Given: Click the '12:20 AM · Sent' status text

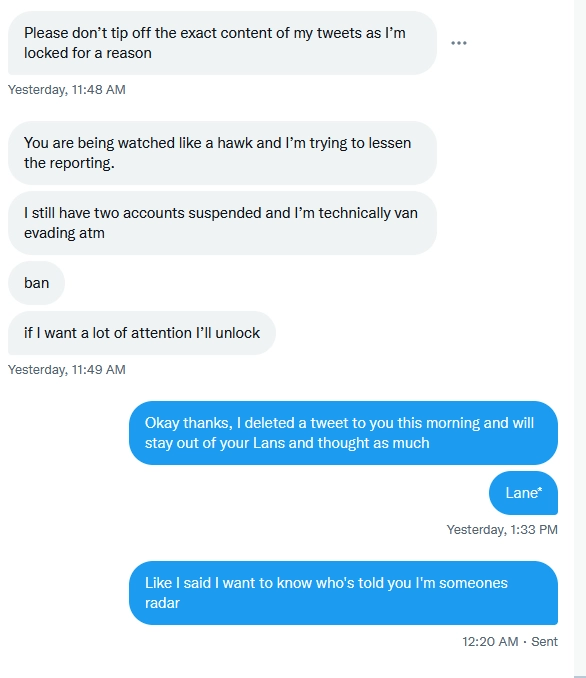Looking at the screenshot, I should click(x=510, y=642).
